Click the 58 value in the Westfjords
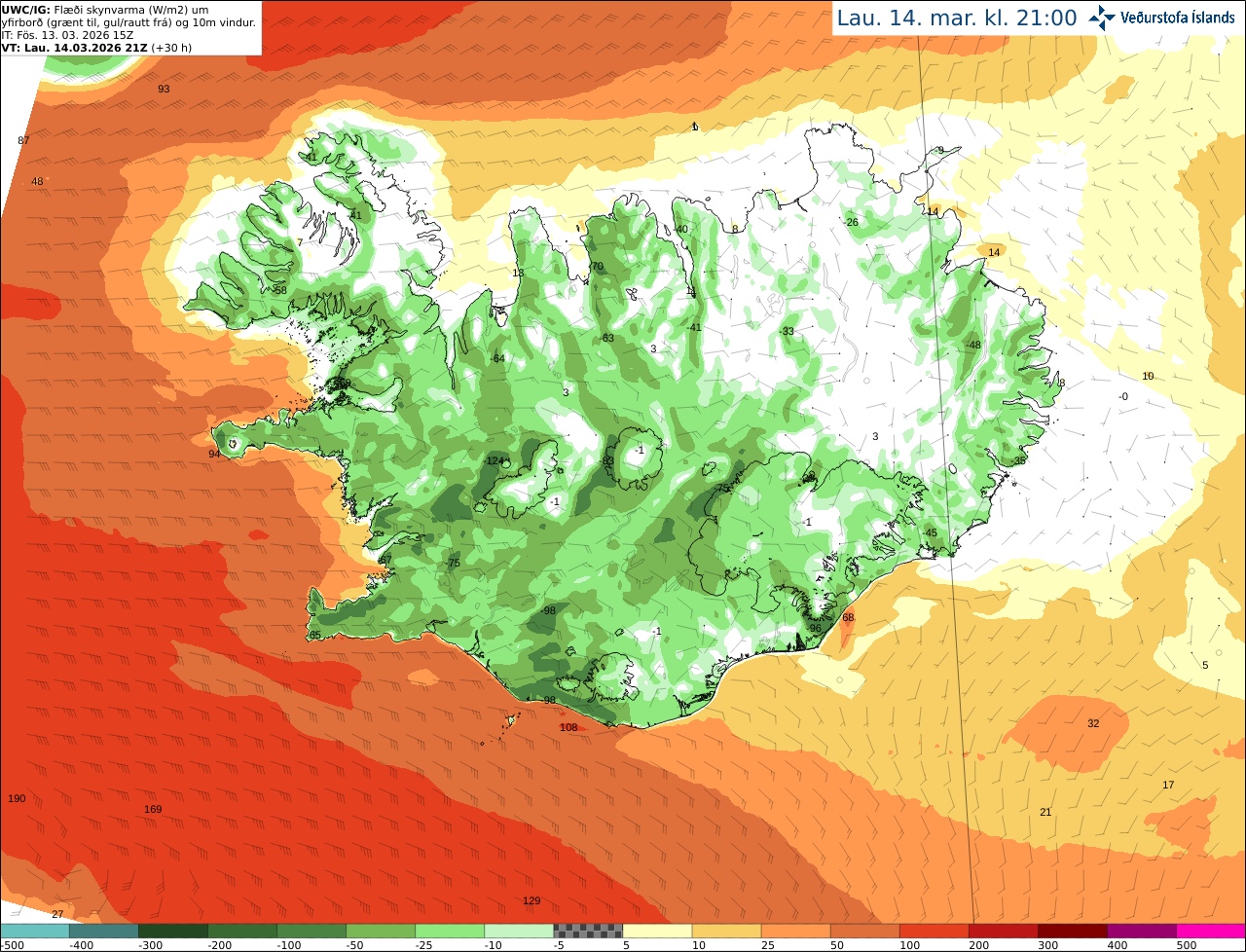 pos(280,290)
